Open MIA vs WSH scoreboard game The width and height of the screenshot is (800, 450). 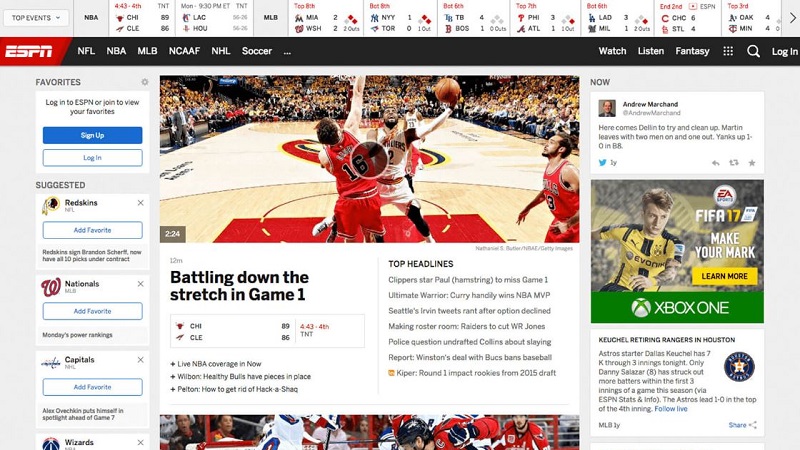[327, 18]
